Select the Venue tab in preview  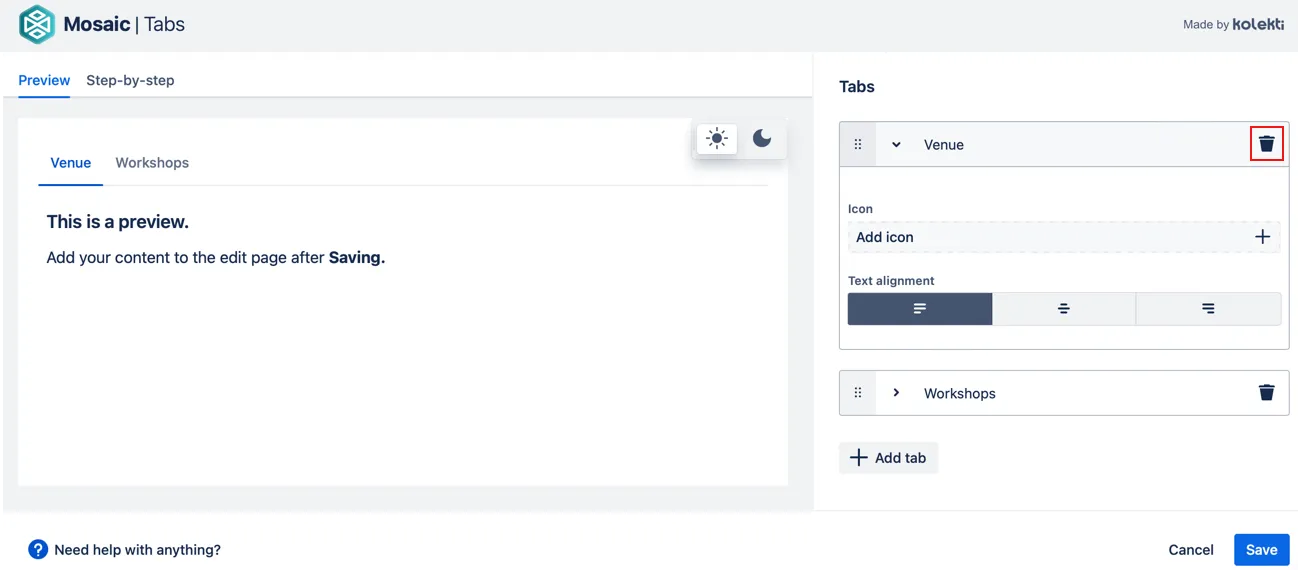click(x=71, y=163)
